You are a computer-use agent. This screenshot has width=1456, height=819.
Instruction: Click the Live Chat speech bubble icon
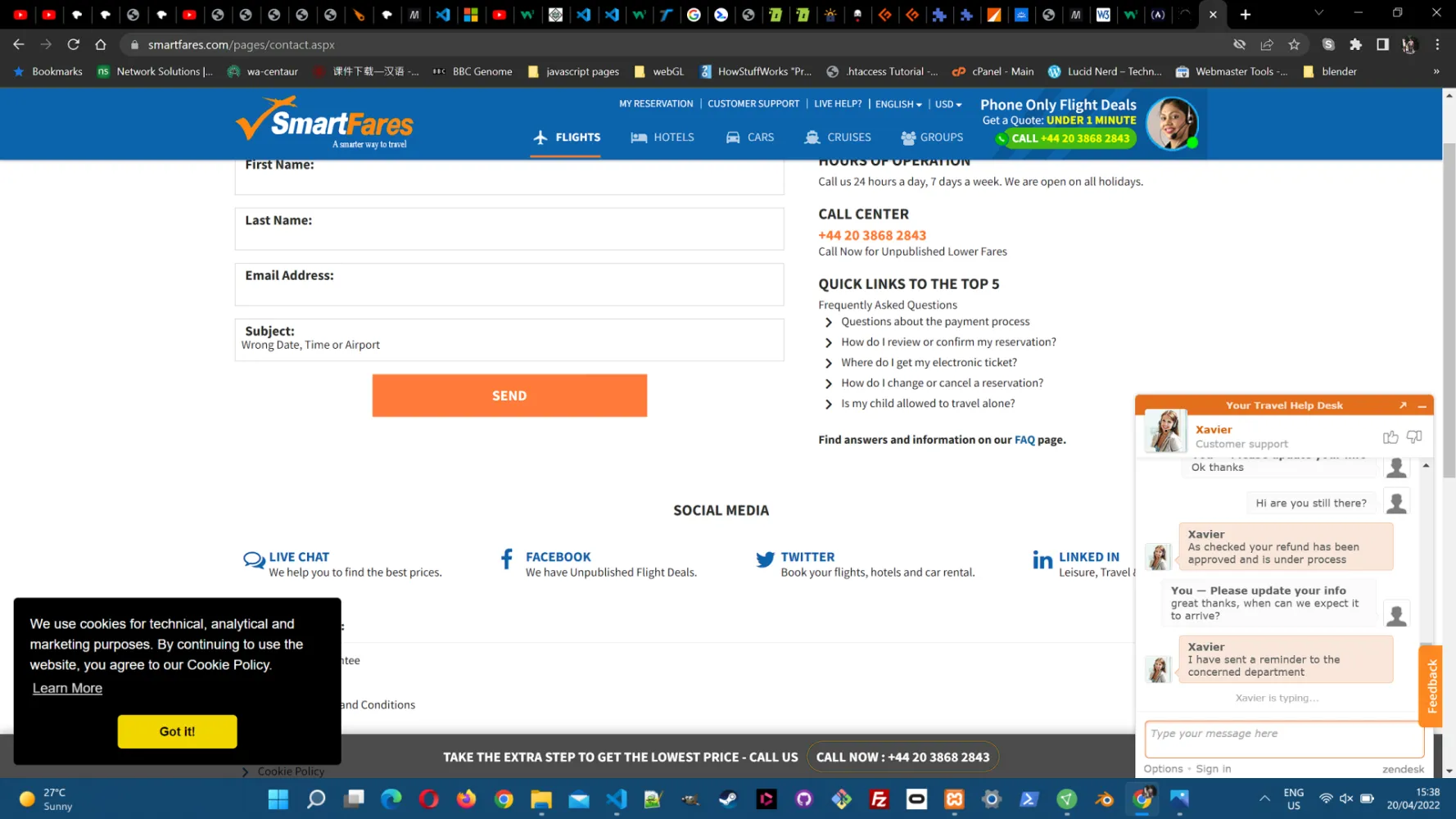click(x=254, y=560)
